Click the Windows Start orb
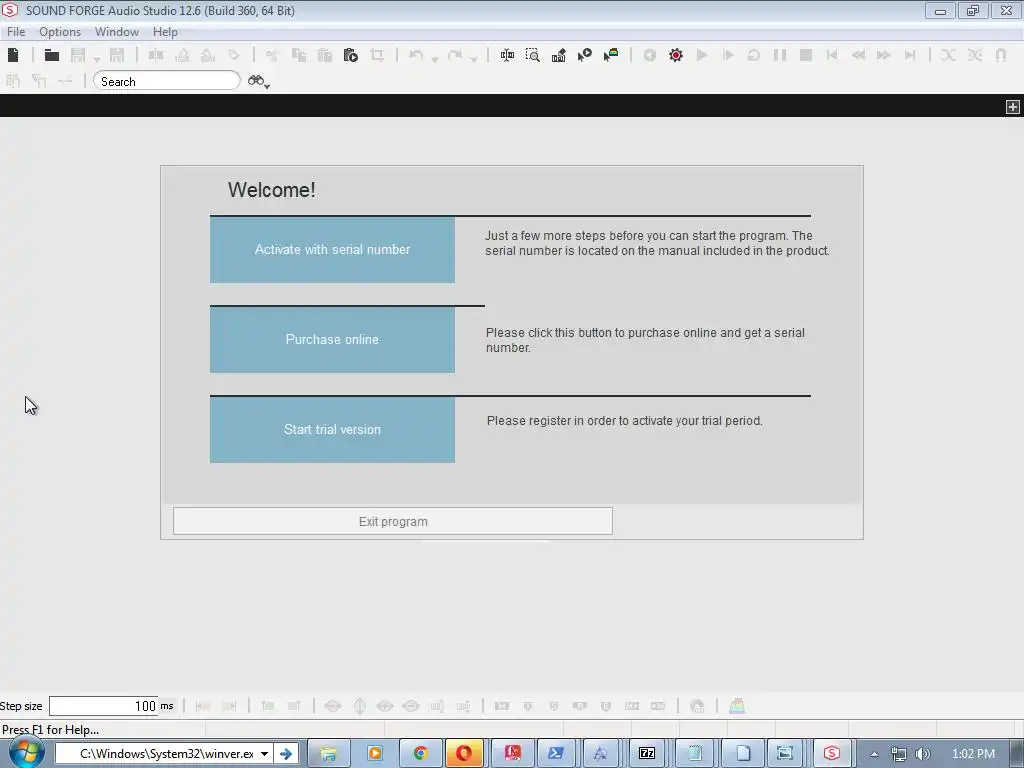The height and width of the screenshot is (768, 1024). tap(26, 753)
